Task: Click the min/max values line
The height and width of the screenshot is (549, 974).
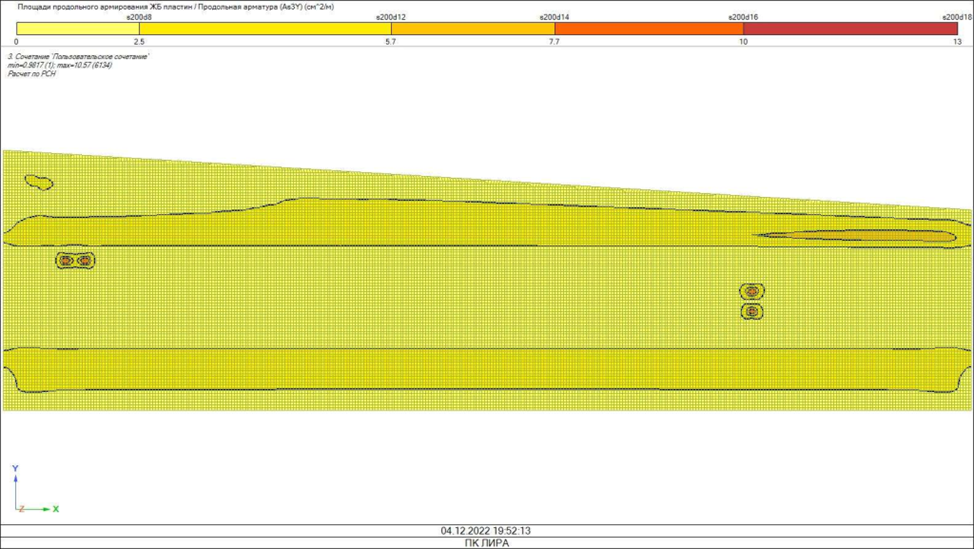Action: click(60, 65)
